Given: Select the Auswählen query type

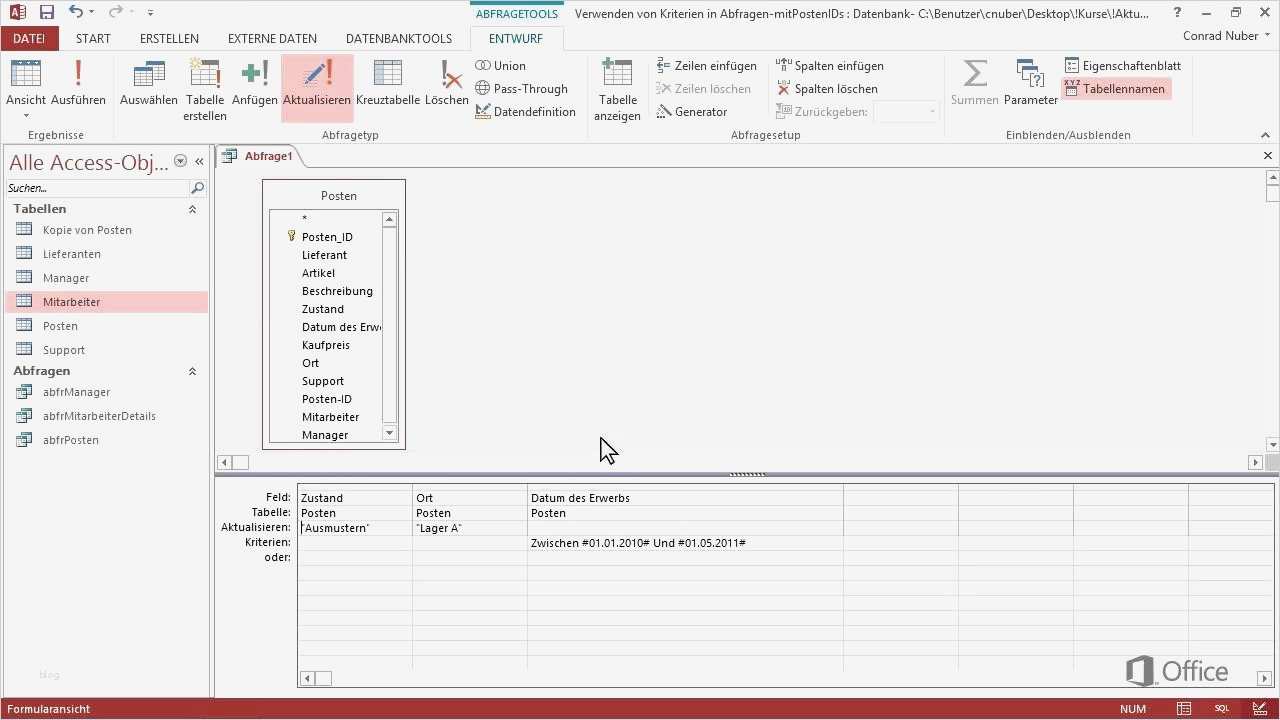Looking at the screenshot, I should [x=149, y=84].
